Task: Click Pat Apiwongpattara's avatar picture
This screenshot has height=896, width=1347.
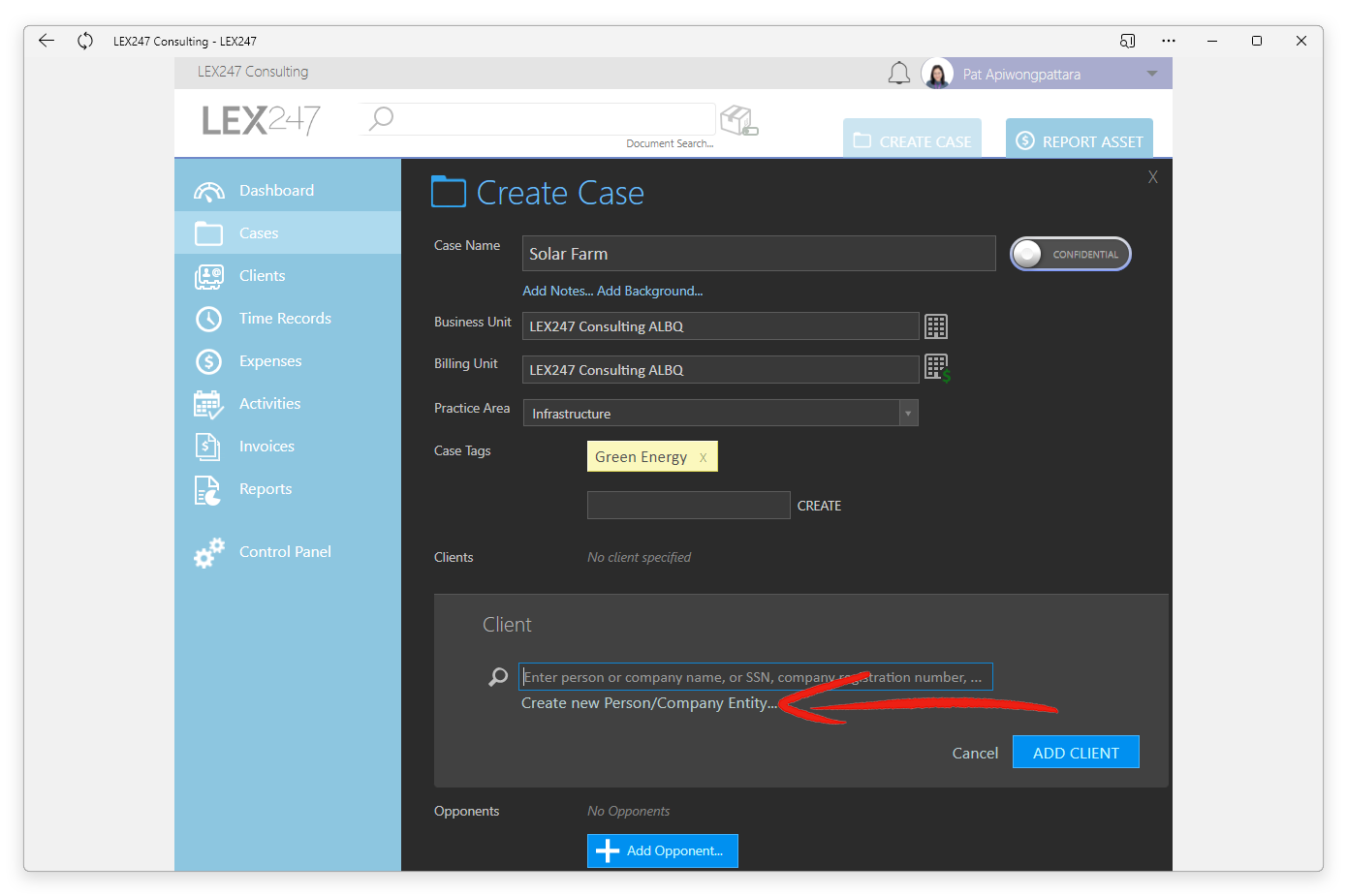Action: 937,74
